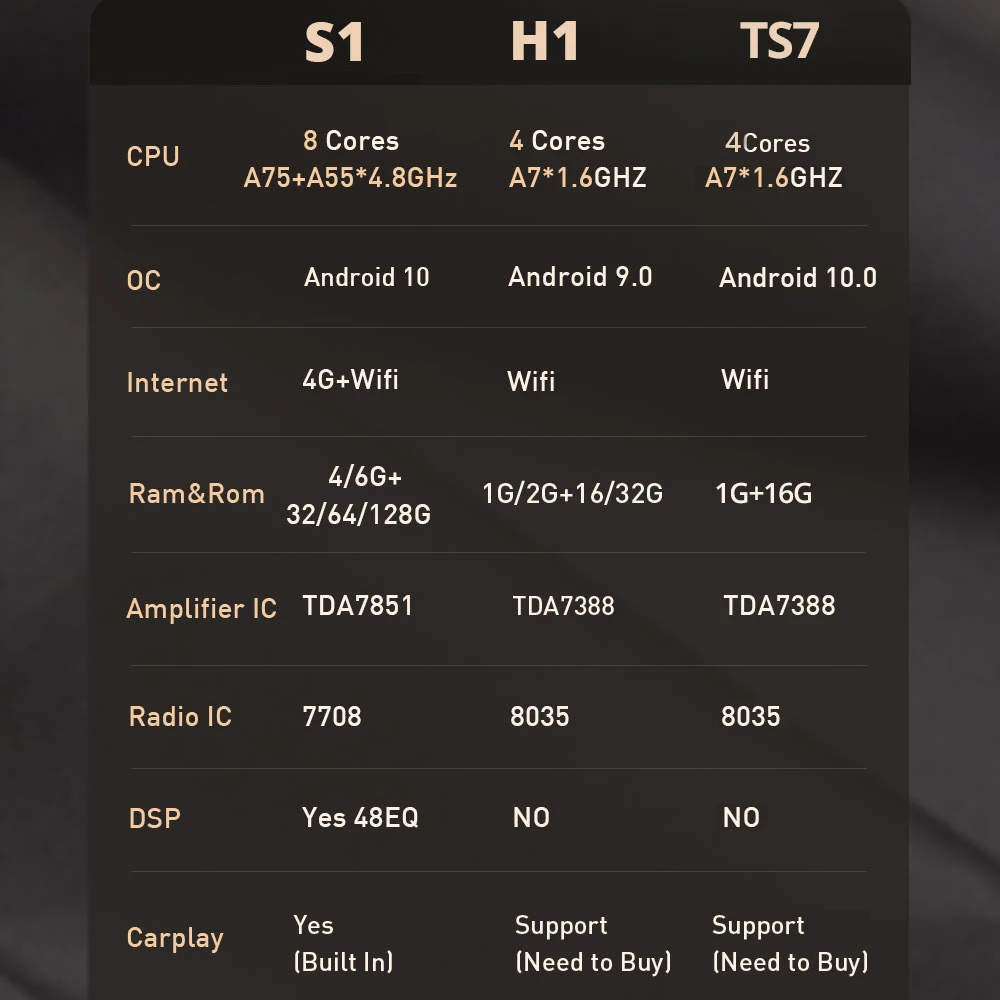The width and height of the screenshot is (1000, 1000).
Task: Click the Radio IC row label
Action: [180, 717]
